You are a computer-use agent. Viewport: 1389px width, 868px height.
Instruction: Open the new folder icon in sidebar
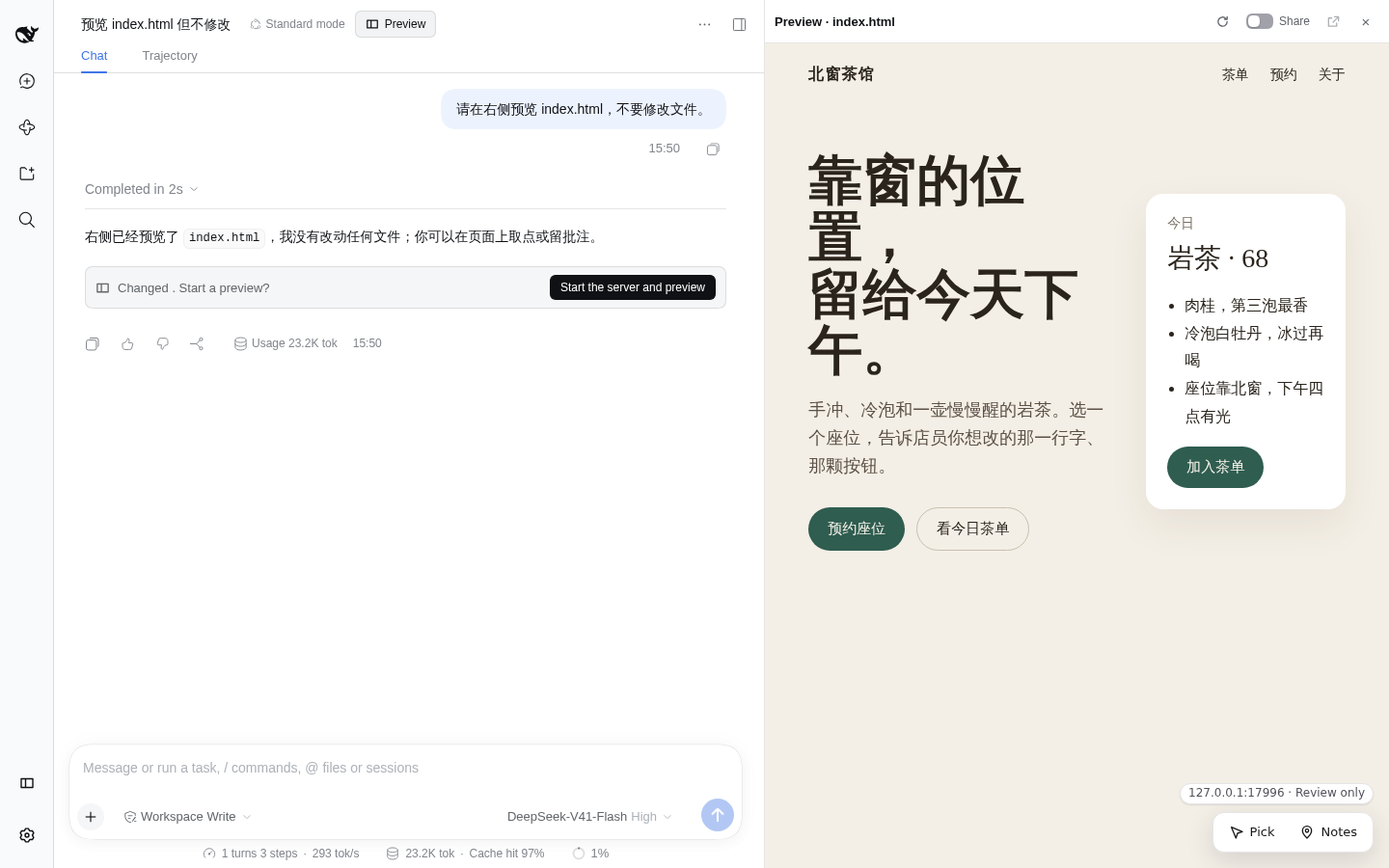point(27,174)
